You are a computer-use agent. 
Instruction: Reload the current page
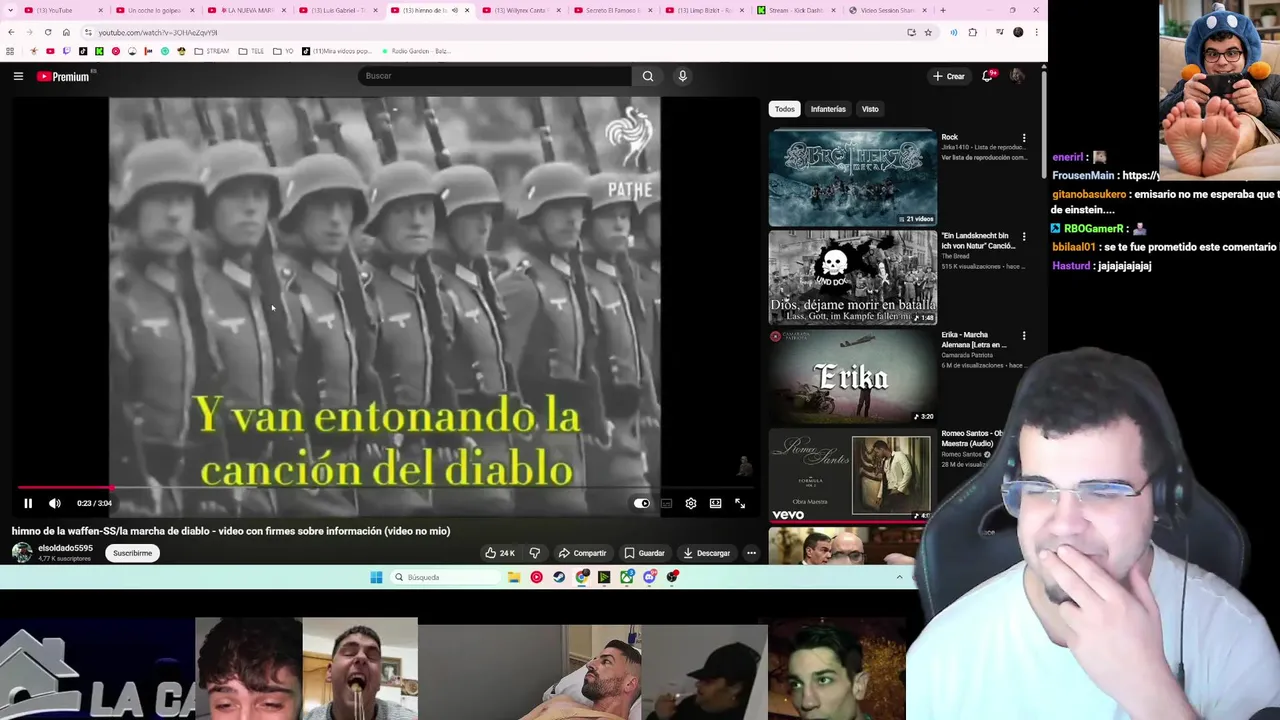coord(48,32)
